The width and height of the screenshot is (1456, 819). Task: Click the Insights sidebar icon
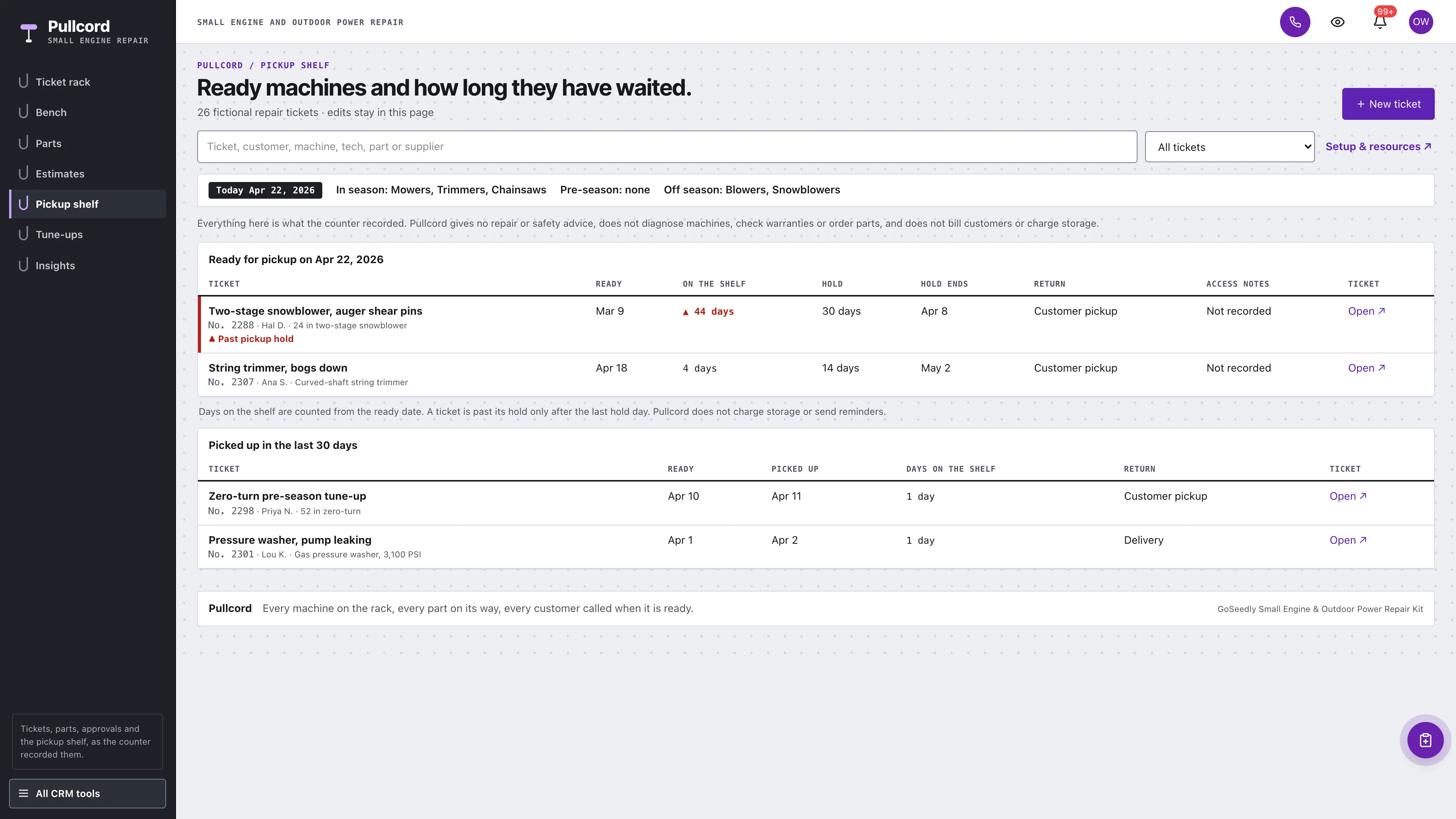pos(23,265)
